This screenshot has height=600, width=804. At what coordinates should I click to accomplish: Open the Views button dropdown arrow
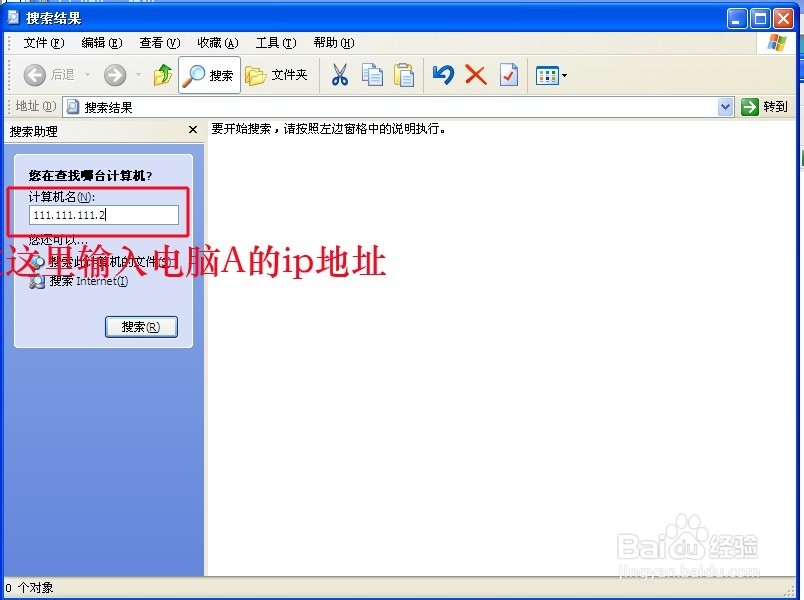562,74
